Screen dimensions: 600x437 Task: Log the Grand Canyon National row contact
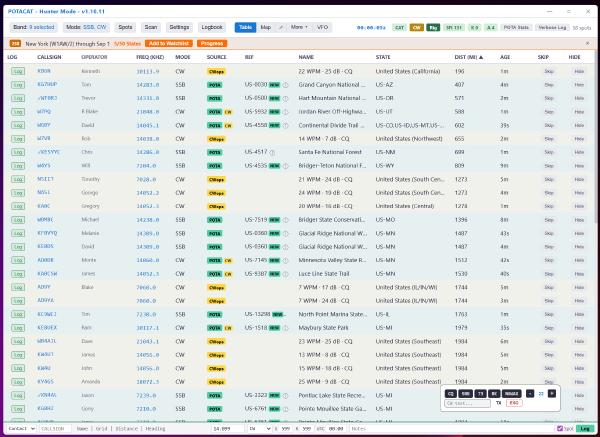click(x=18, y=85)
